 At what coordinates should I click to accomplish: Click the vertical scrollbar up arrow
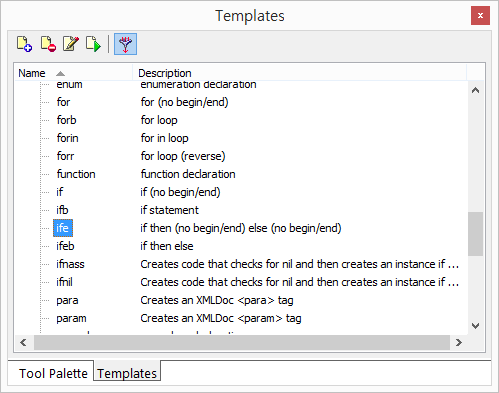pyautogui.click(x=476, y=90)
